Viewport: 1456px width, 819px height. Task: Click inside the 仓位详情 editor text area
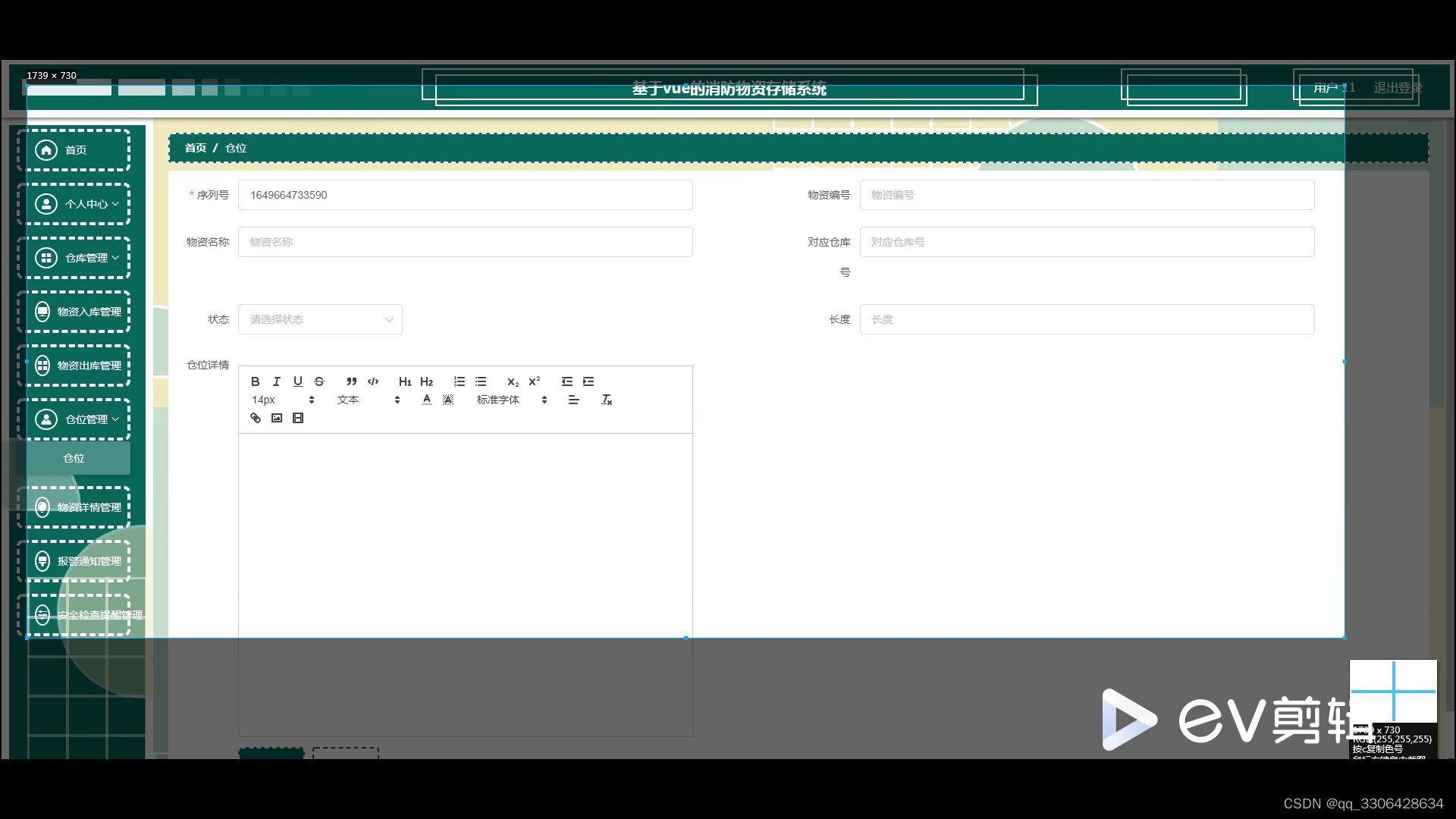pos(466,585)
